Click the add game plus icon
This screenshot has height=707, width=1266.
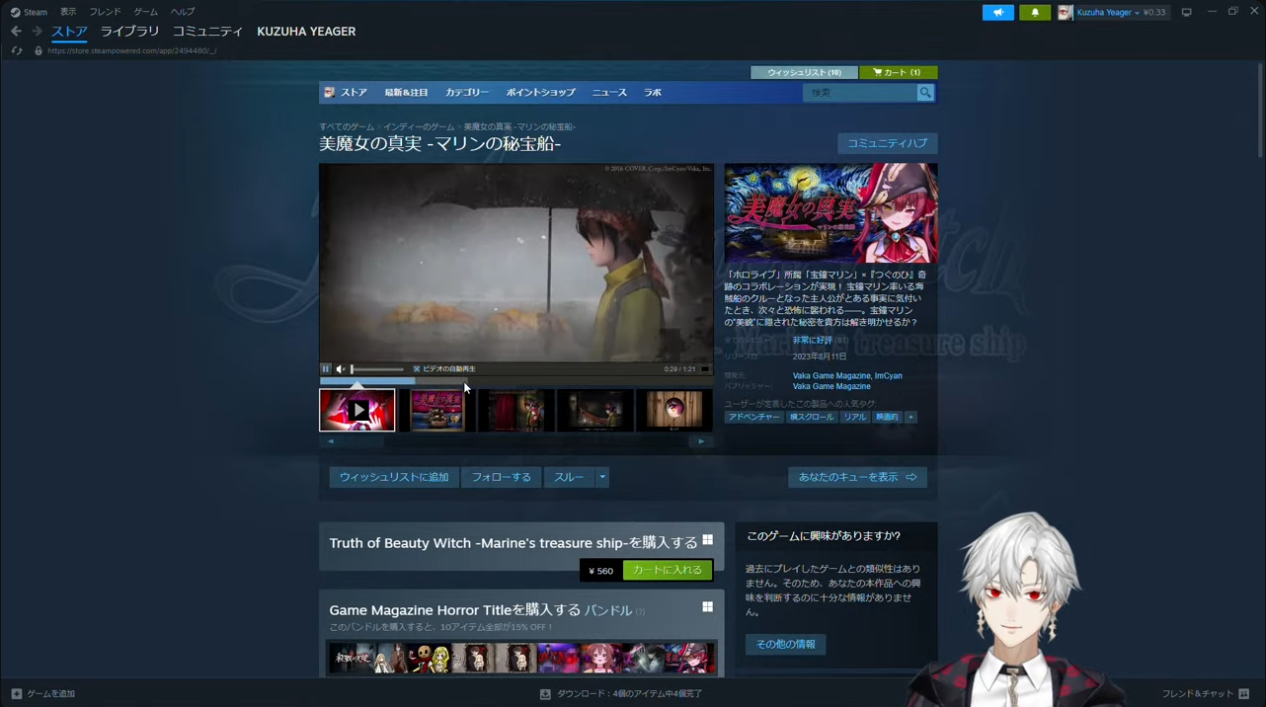coord(16,693)
